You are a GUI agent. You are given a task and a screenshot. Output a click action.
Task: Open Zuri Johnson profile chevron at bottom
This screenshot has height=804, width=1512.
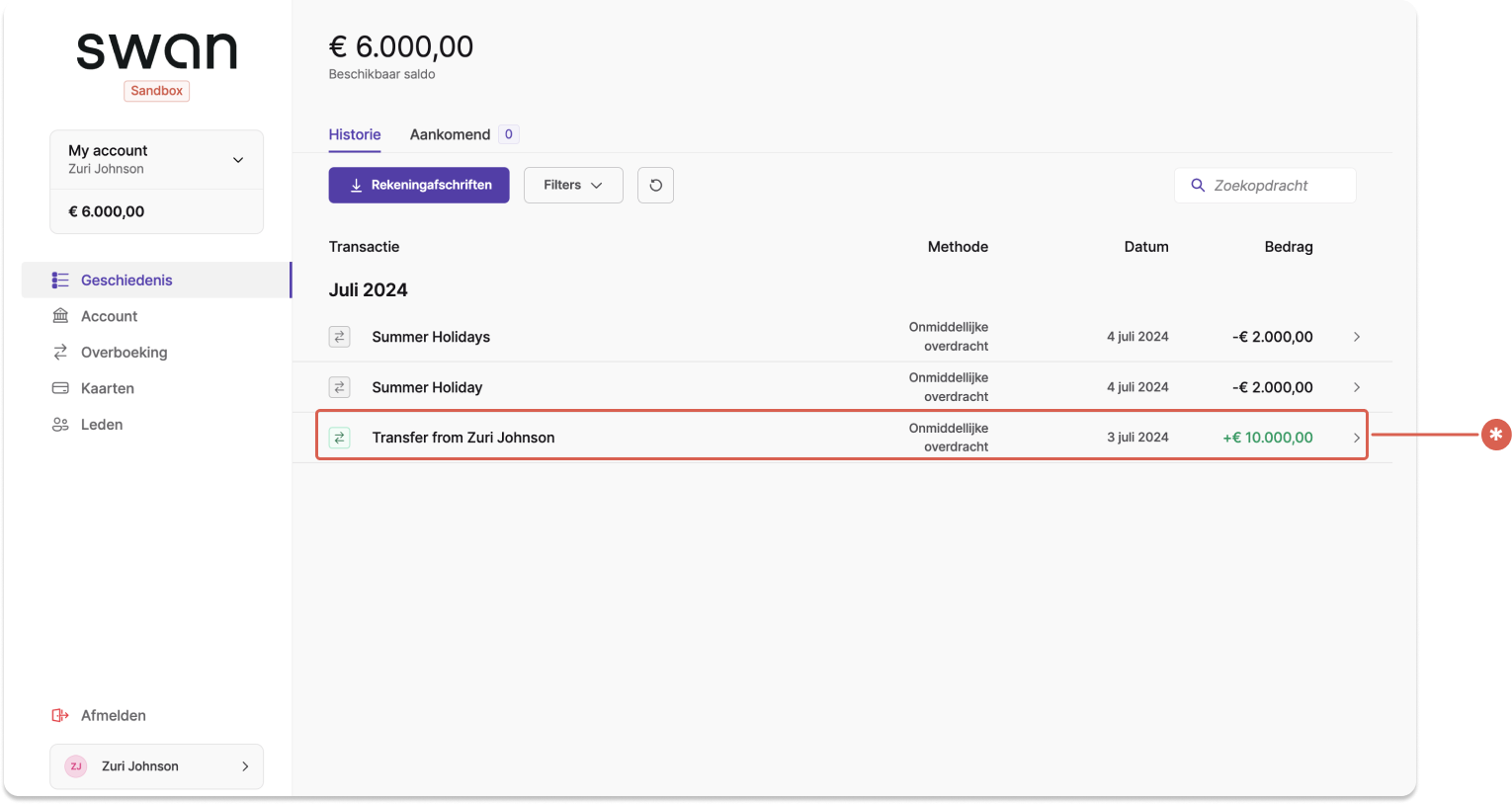pyautogui.click(x=245, y=766)
